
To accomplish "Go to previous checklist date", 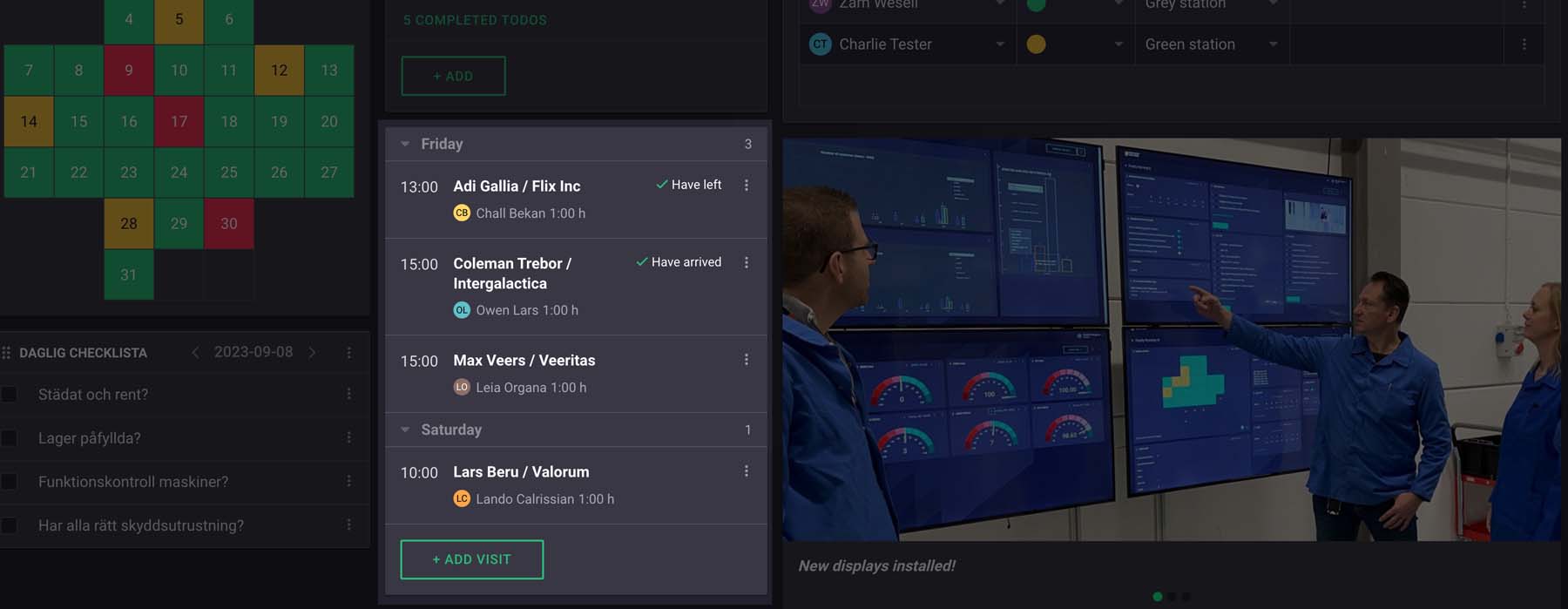I will point(195,352).
